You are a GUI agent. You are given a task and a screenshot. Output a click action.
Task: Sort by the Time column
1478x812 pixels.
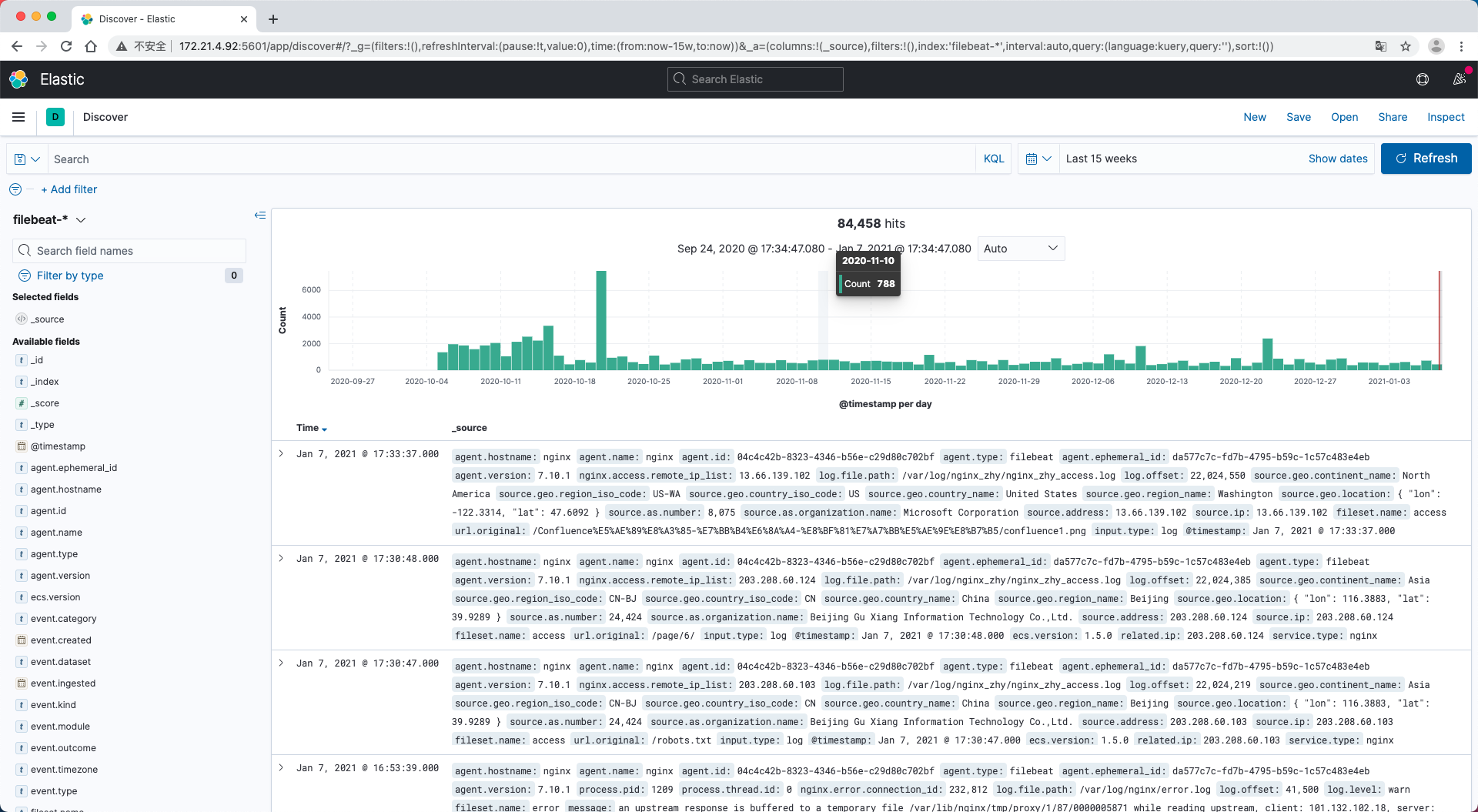312,428
